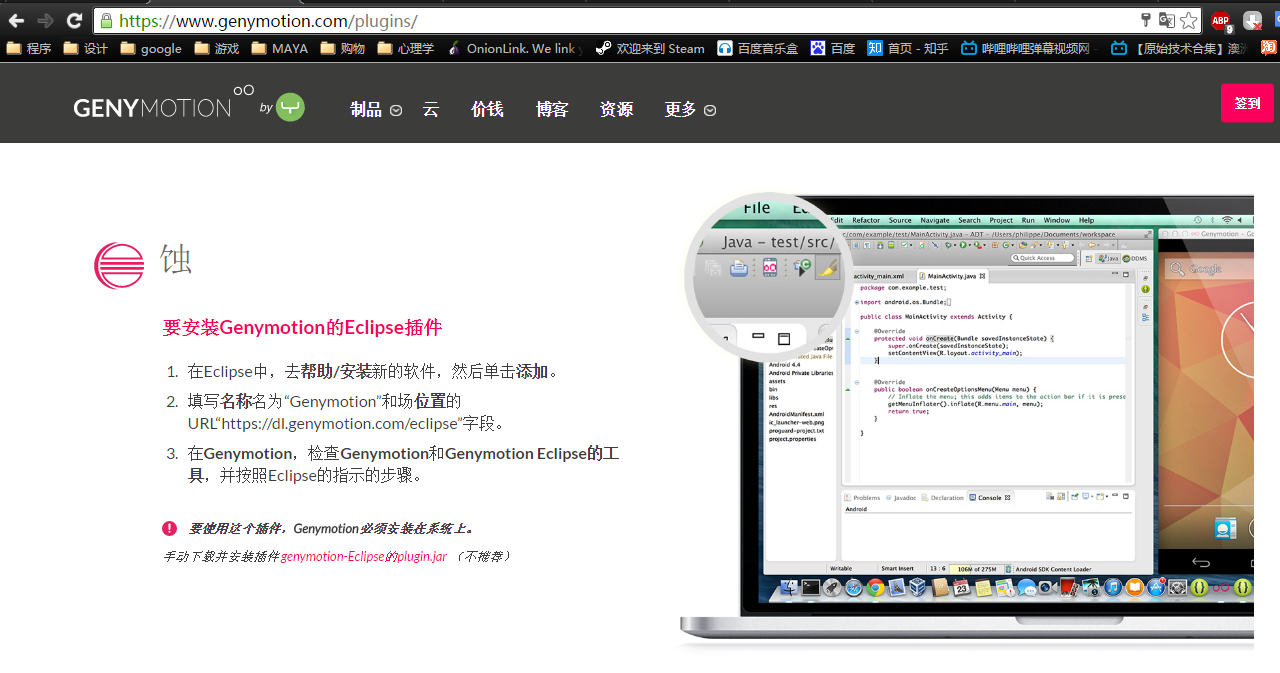Open the 百度 bookmark

833,48
